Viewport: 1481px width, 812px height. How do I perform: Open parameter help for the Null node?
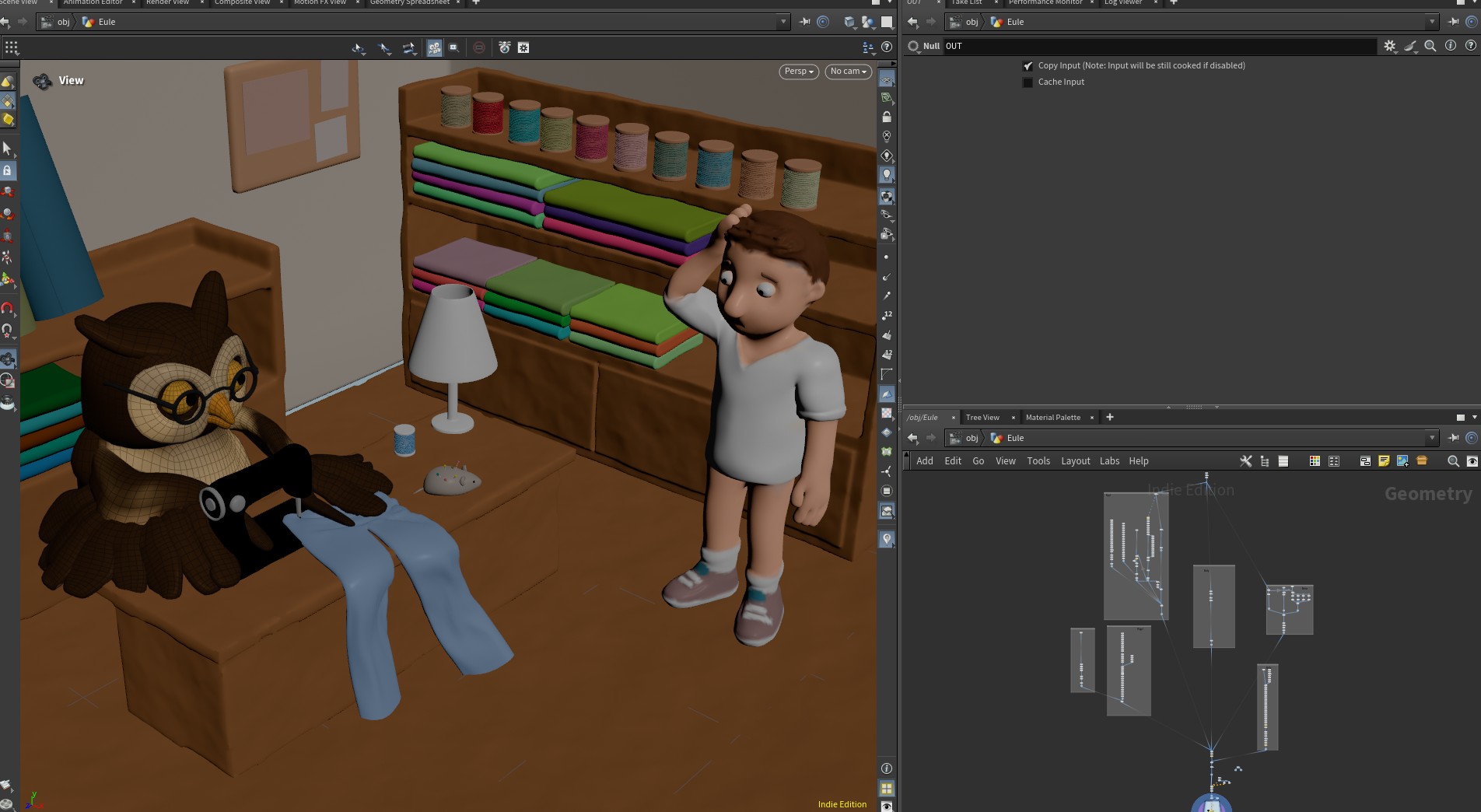click(x=1470, y=46)
